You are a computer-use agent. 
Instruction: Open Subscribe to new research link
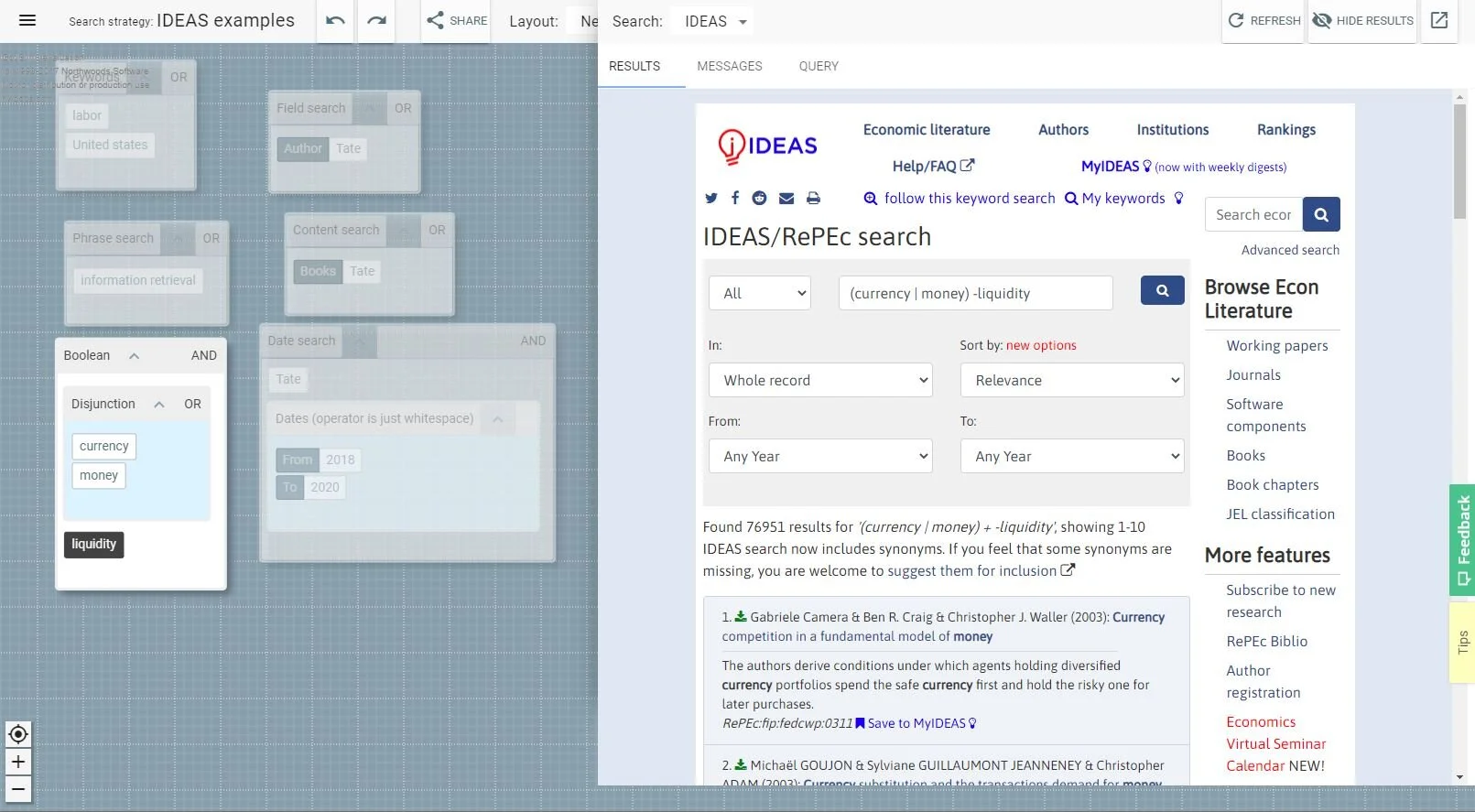1281,601
